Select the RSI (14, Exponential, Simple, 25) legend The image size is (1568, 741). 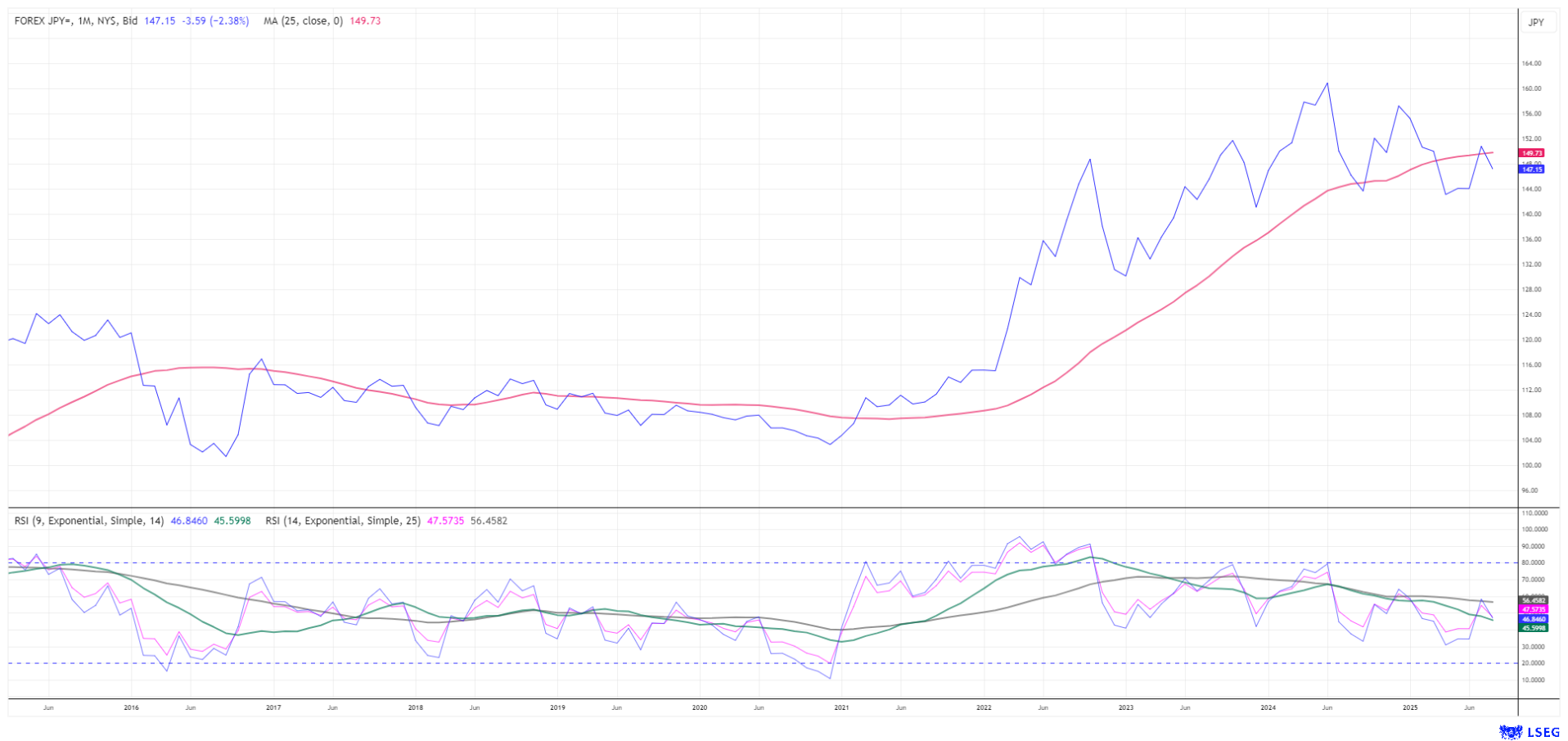(x=342, y=521)
